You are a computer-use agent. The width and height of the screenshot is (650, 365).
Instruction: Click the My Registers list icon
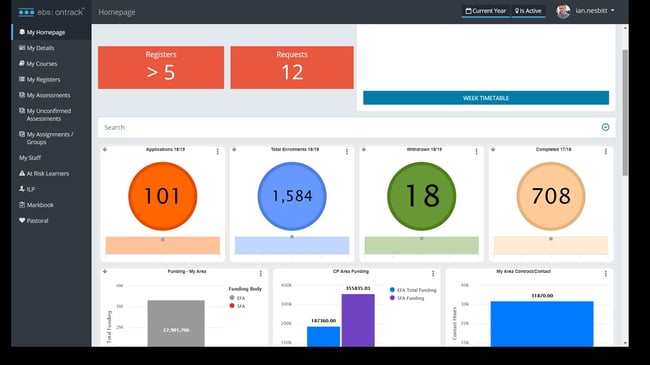click(x=22, y=79)
